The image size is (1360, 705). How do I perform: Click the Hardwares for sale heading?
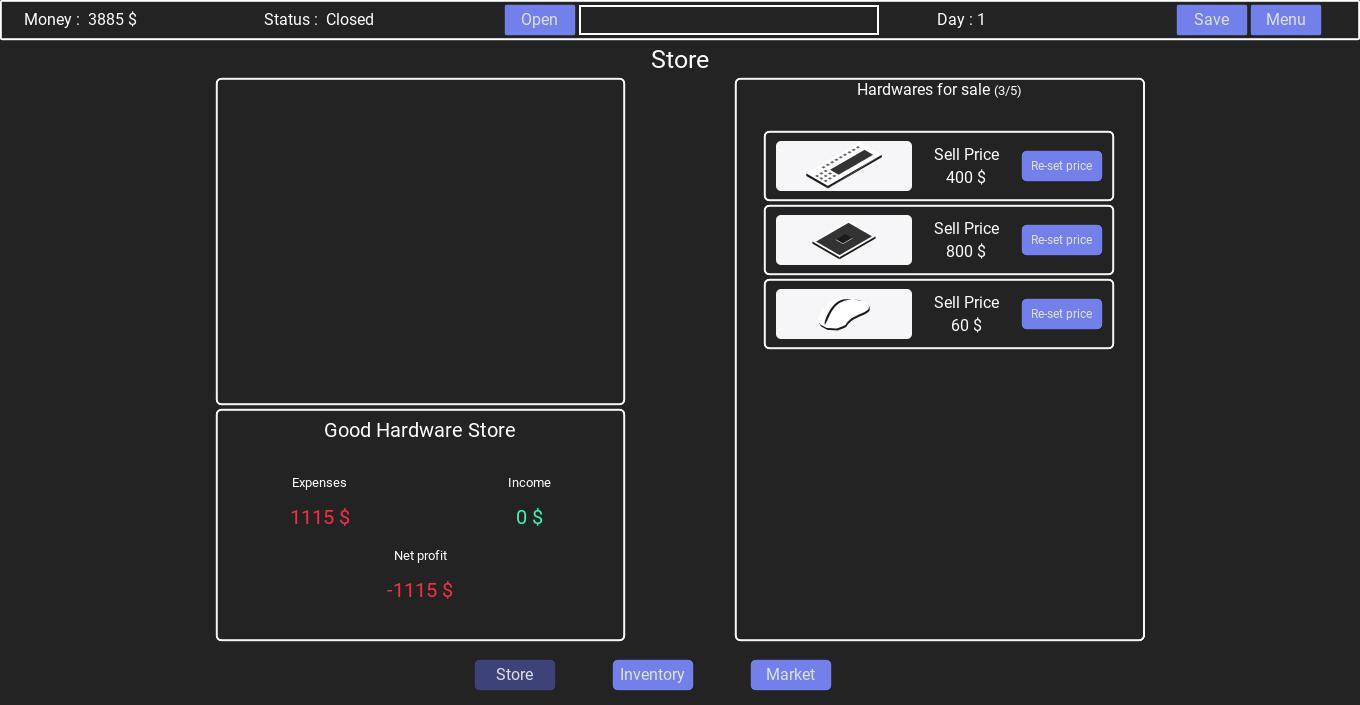tap(938, 90)
